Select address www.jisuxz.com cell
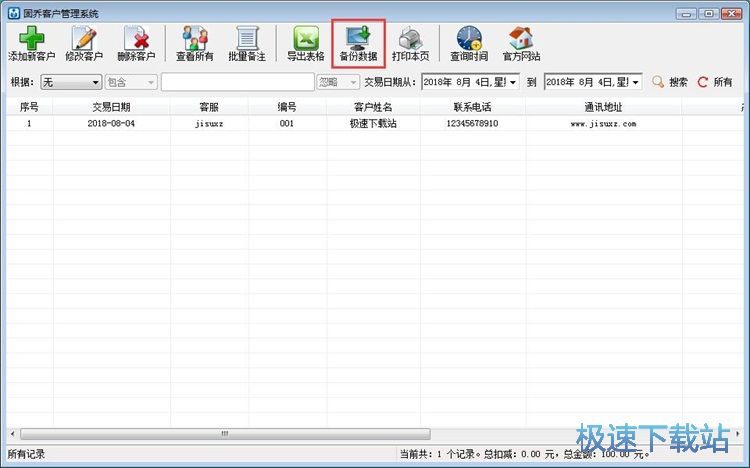 603,123
